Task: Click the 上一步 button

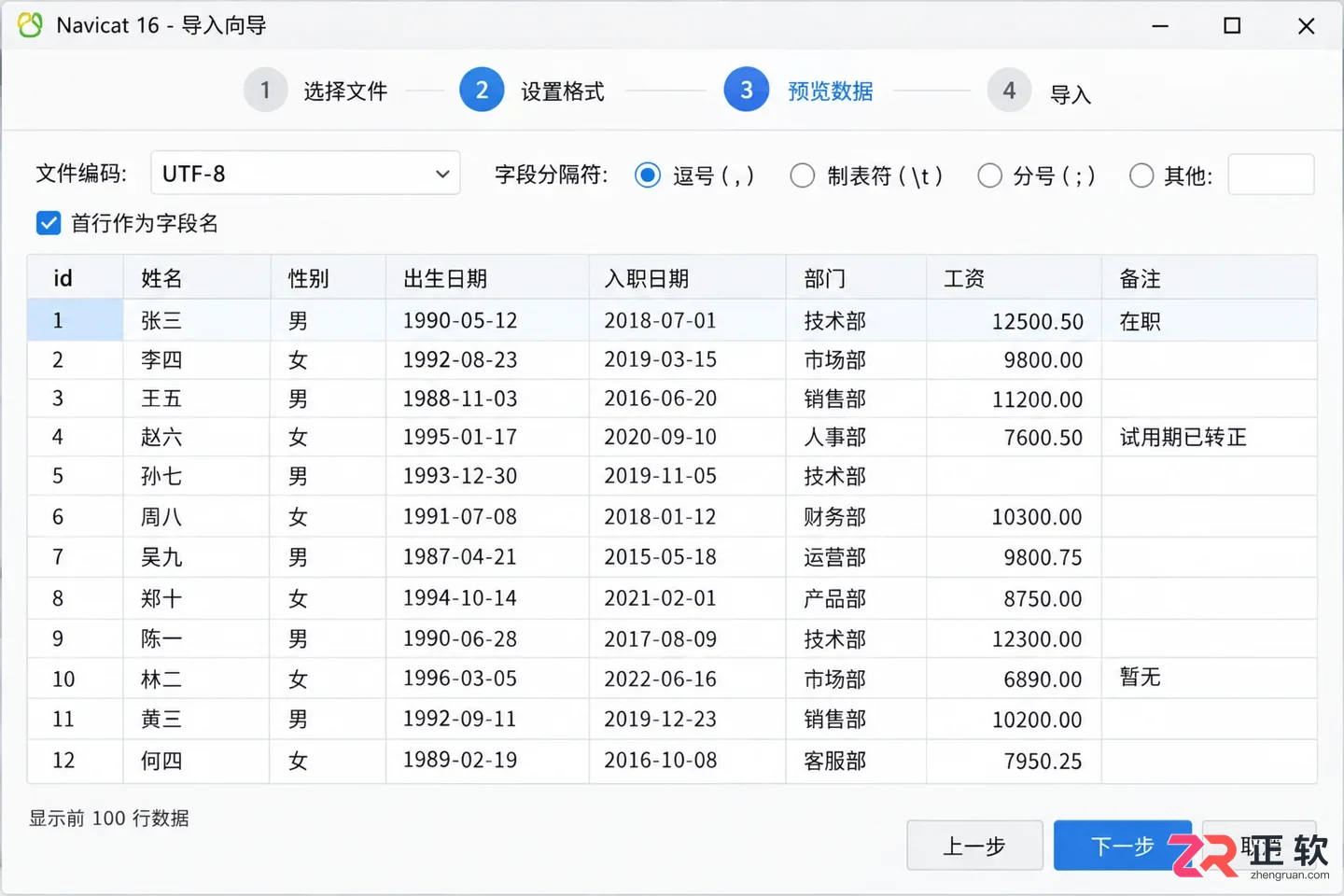Action: [974, 846]
